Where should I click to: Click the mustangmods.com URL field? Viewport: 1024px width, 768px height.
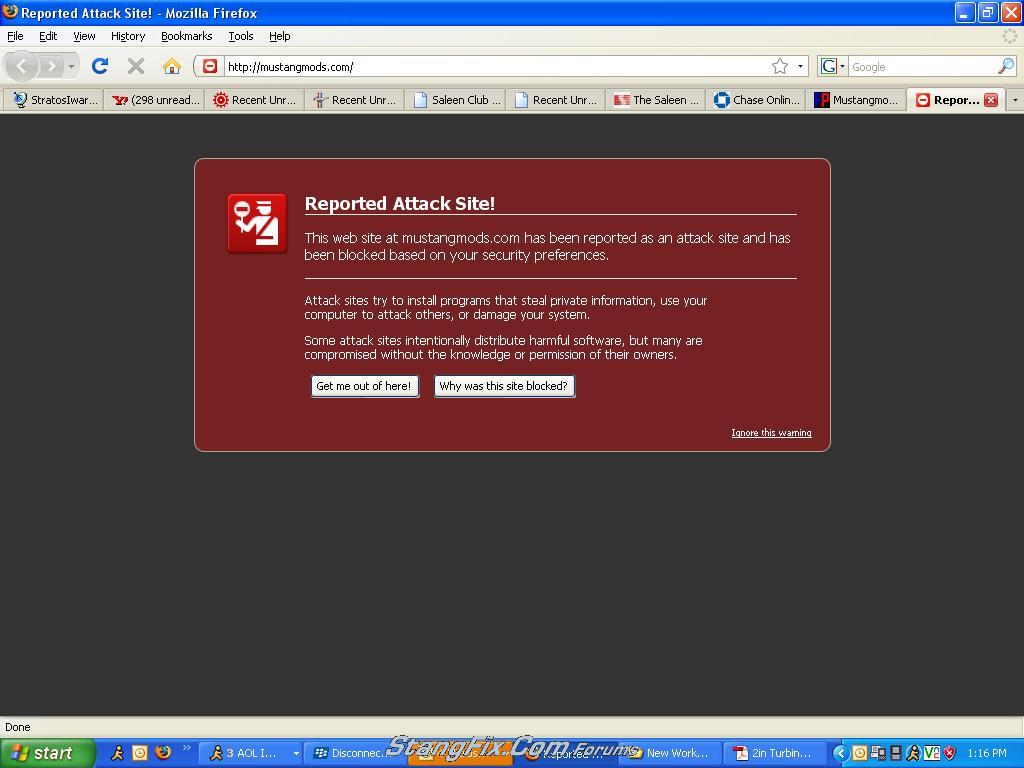point(496,67)
